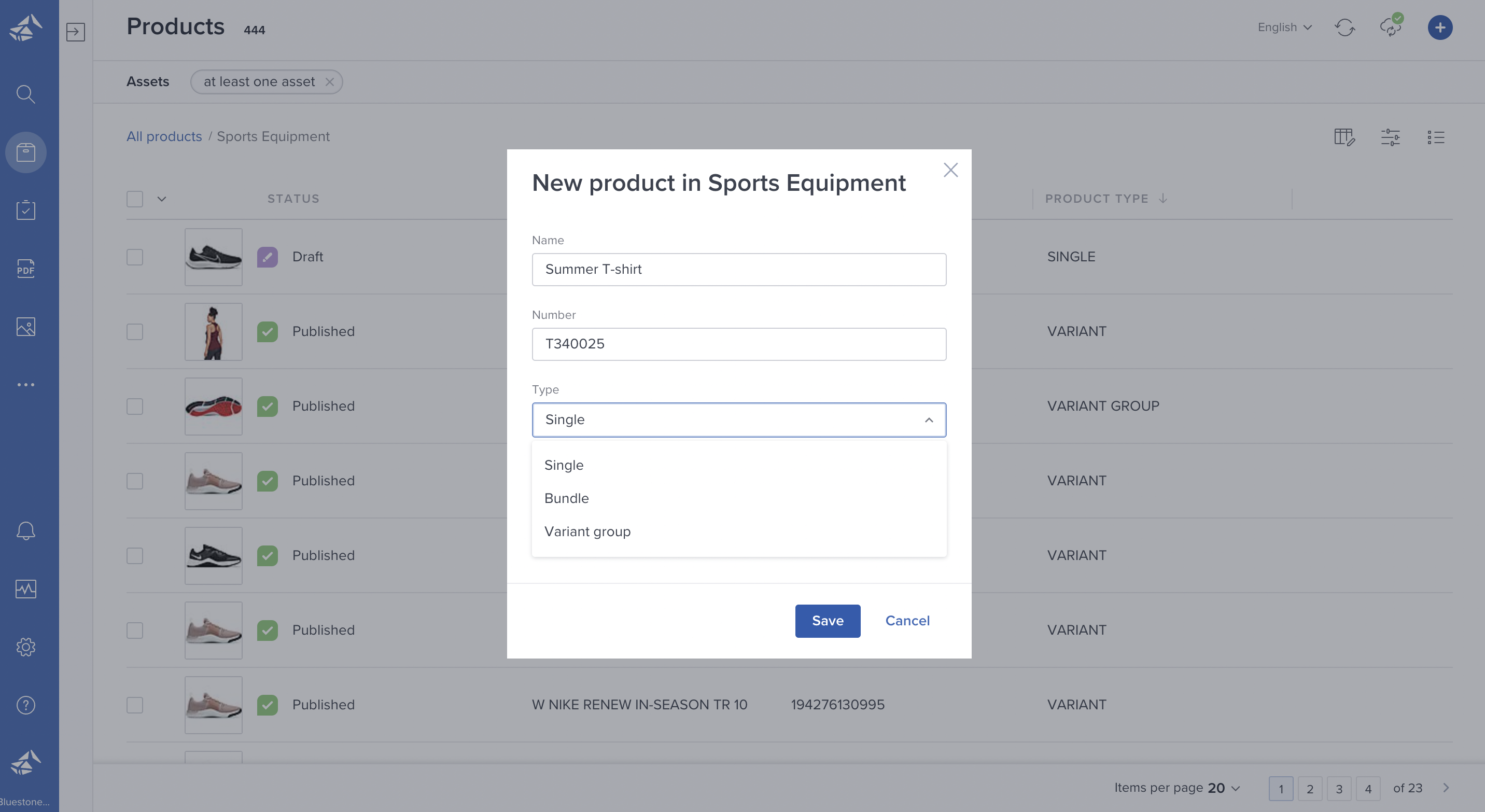Screen dimensions: 1485x812
Task: Click the Save button
Action: pos(828,621)
